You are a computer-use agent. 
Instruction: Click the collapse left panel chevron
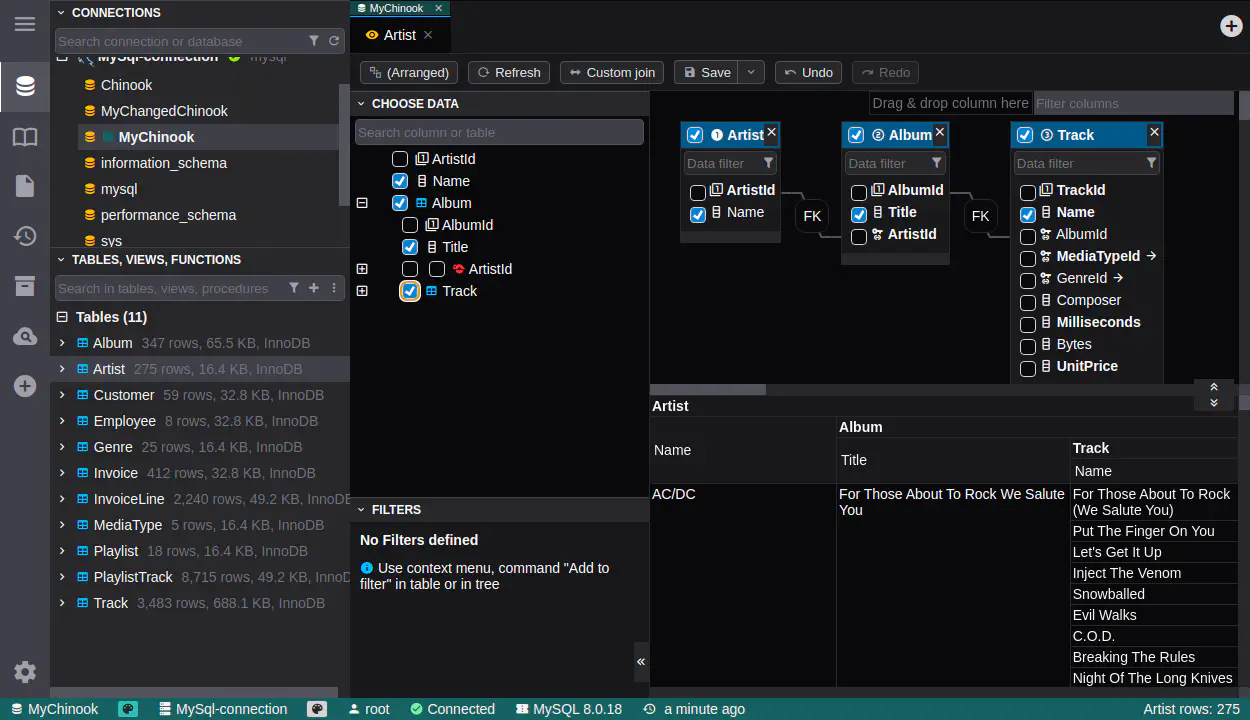pos(641,661)
